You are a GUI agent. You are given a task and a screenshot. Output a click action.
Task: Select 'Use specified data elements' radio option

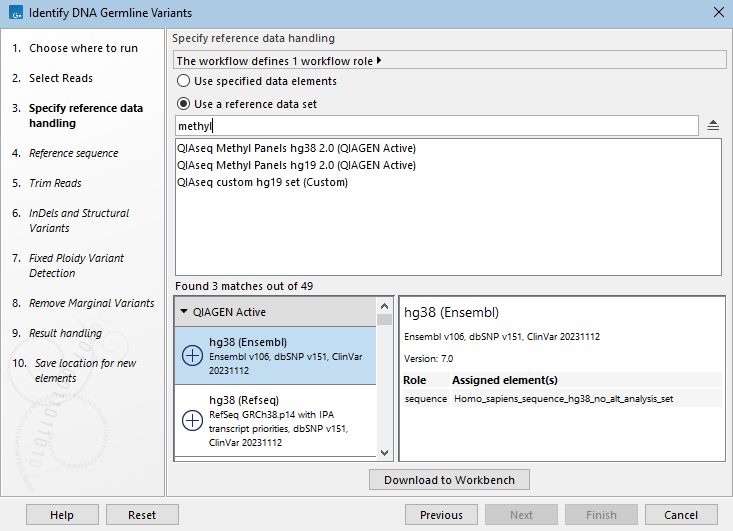click(183, 81)
